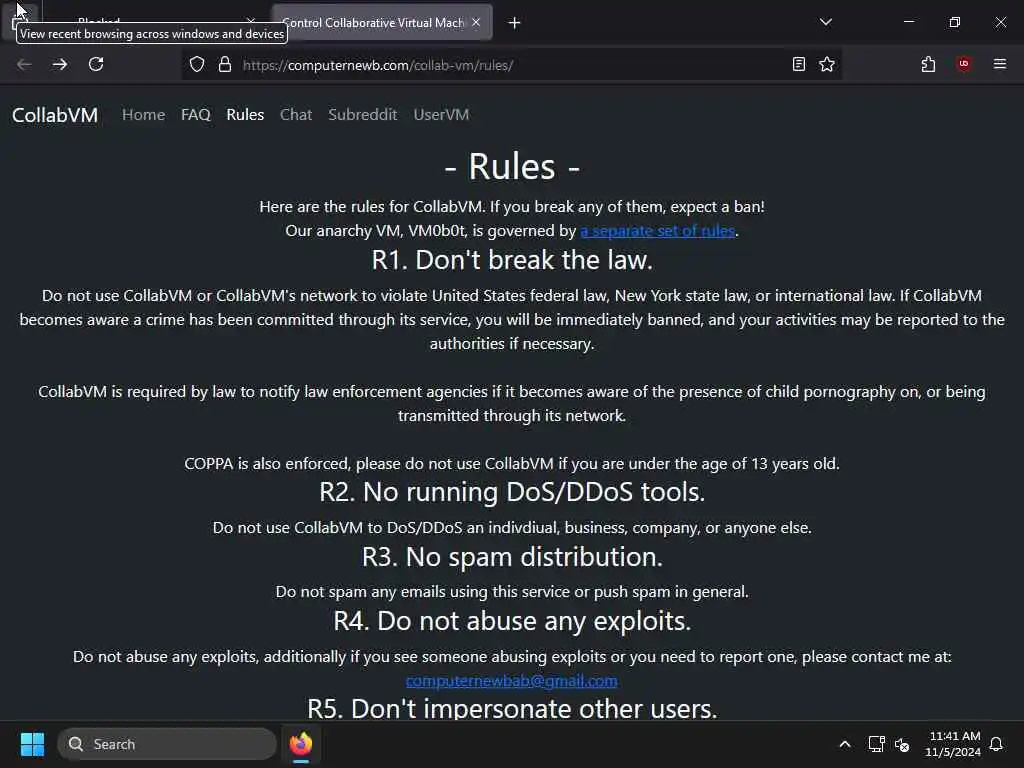This screenshot has height=768, width=1024.
Task: Go back using the browser back arrow
Action: tap(24, 64)
